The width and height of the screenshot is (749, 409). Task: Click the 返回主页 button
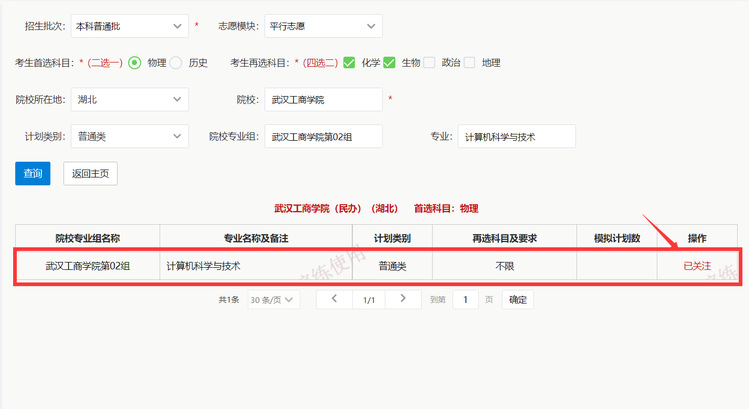coord(90,173)
